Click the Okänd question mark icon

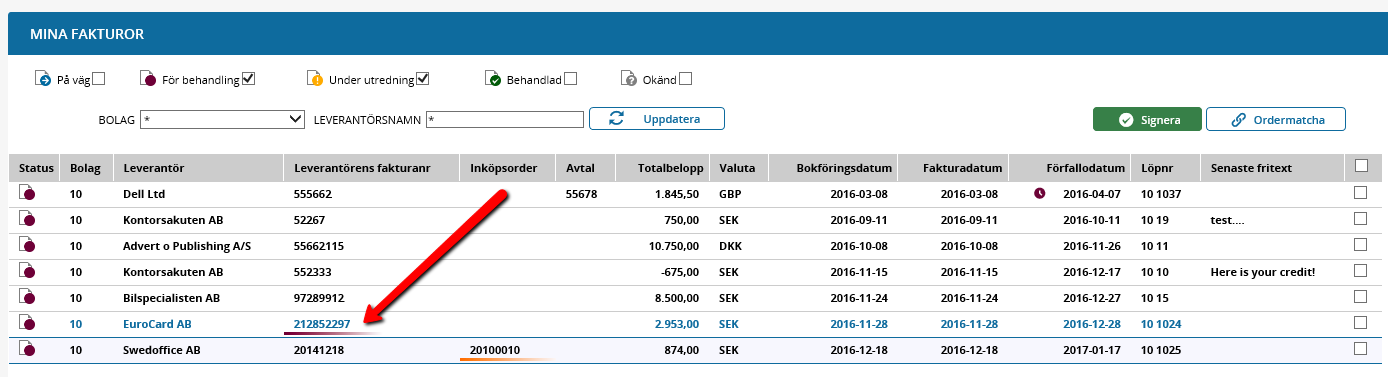pos(629,78)
